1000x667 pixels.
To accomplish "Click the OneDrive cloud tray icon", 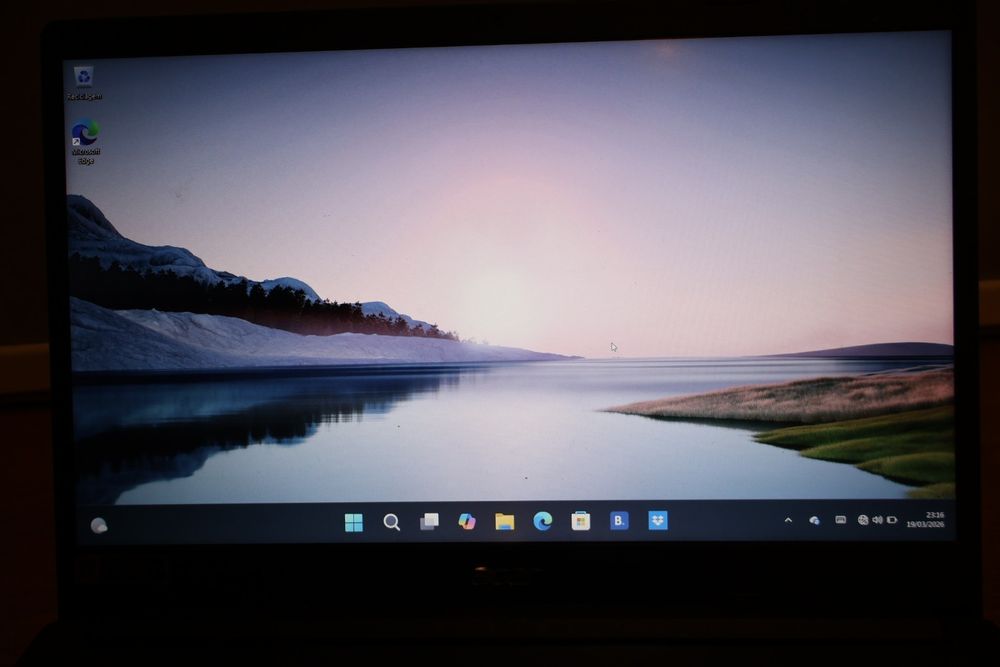I will click(814, 520).
